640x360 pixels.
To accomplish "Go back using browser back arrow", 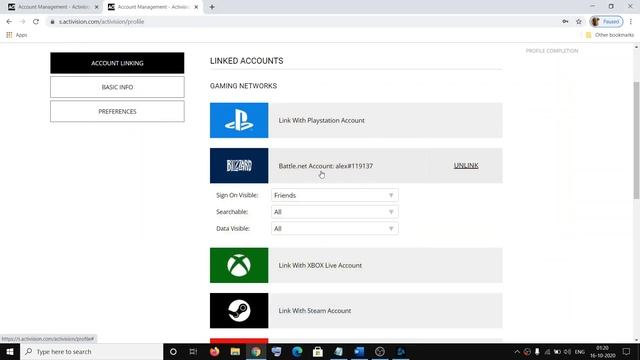I will (9, 22).
